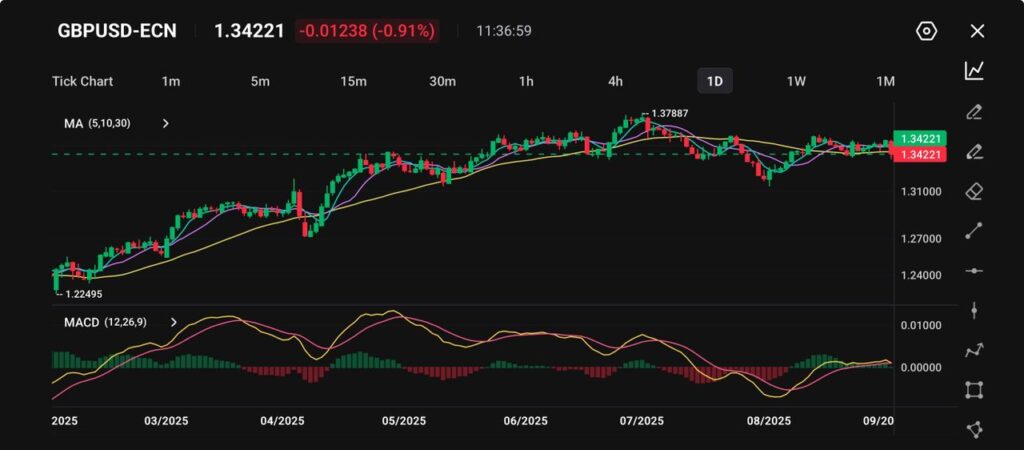This screenshot has width=1024, height=450.
Task: Click the green 1.34221 price label
Action: click(x=920, y=138)
